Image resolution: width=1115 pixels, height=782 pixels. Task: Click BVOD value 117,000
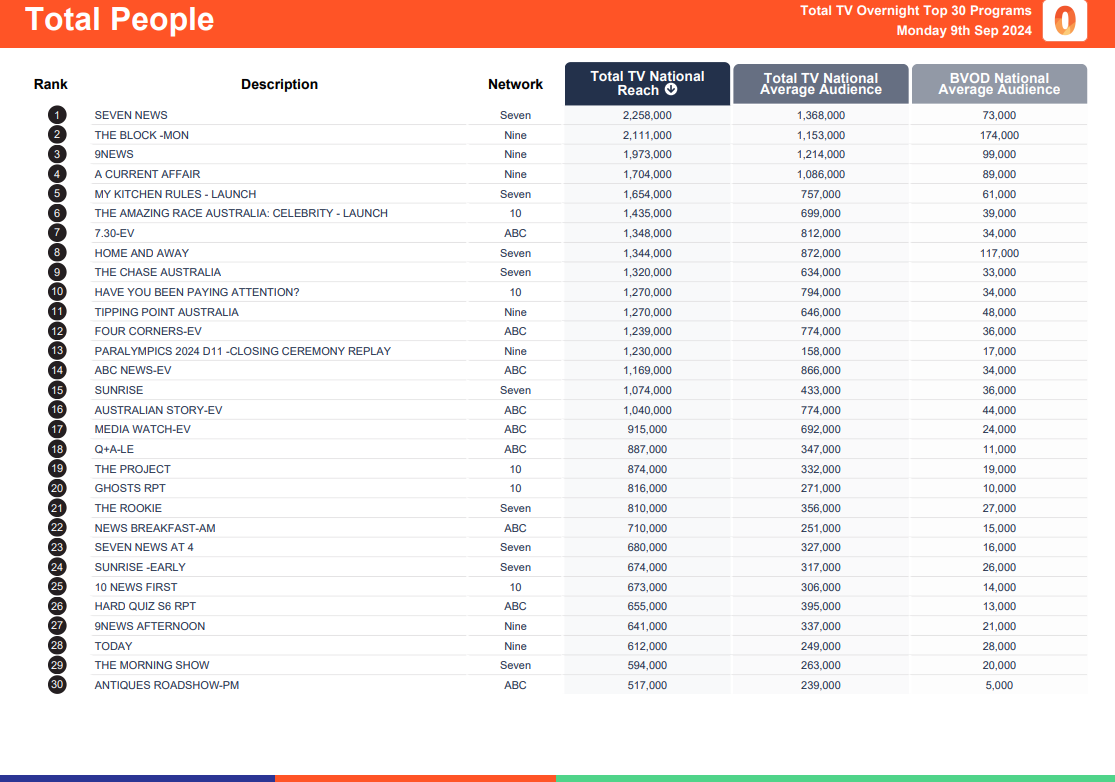(999, 253)
